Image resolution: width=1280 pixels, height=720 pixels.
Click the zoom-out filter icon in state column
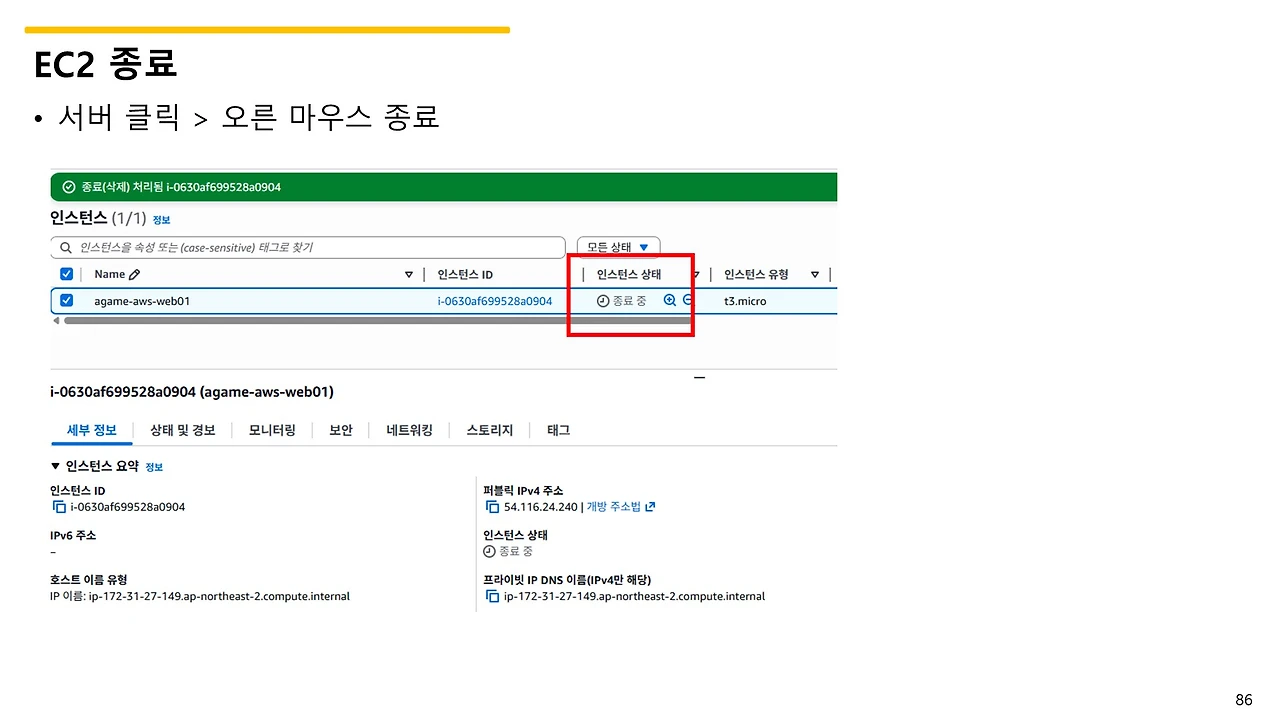[x=687, y=300]
